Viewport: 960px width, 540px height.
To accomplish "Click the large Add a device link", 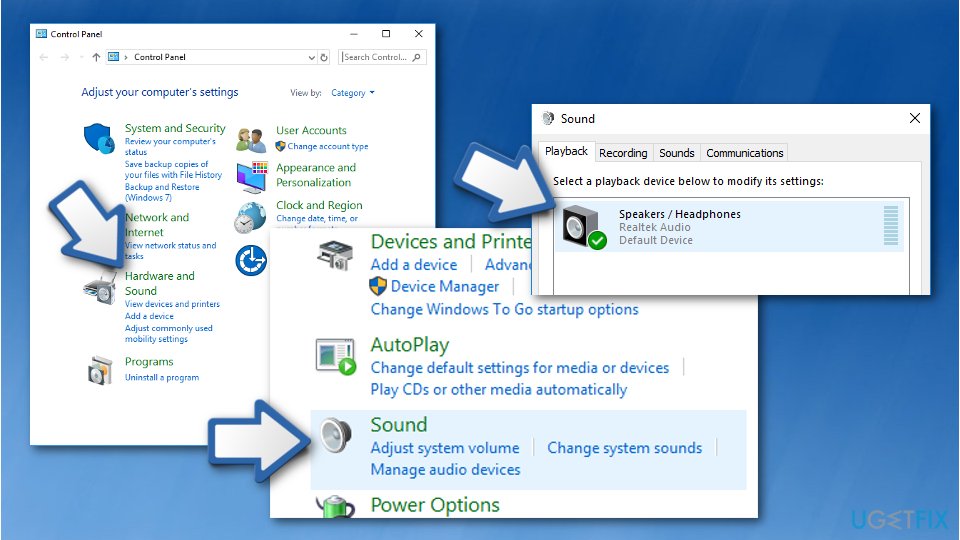I will tap(414, 264).
